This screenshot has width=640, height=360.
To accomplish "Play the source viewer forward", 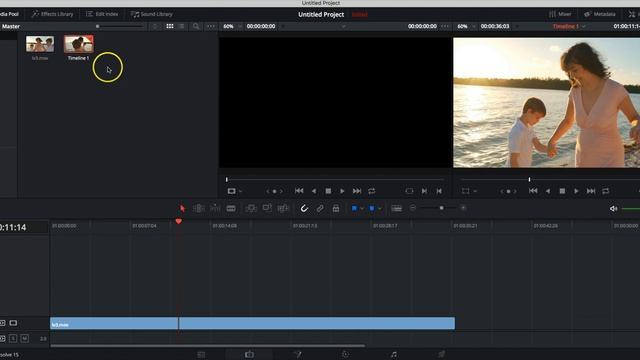I will click(x=342, y=191).
